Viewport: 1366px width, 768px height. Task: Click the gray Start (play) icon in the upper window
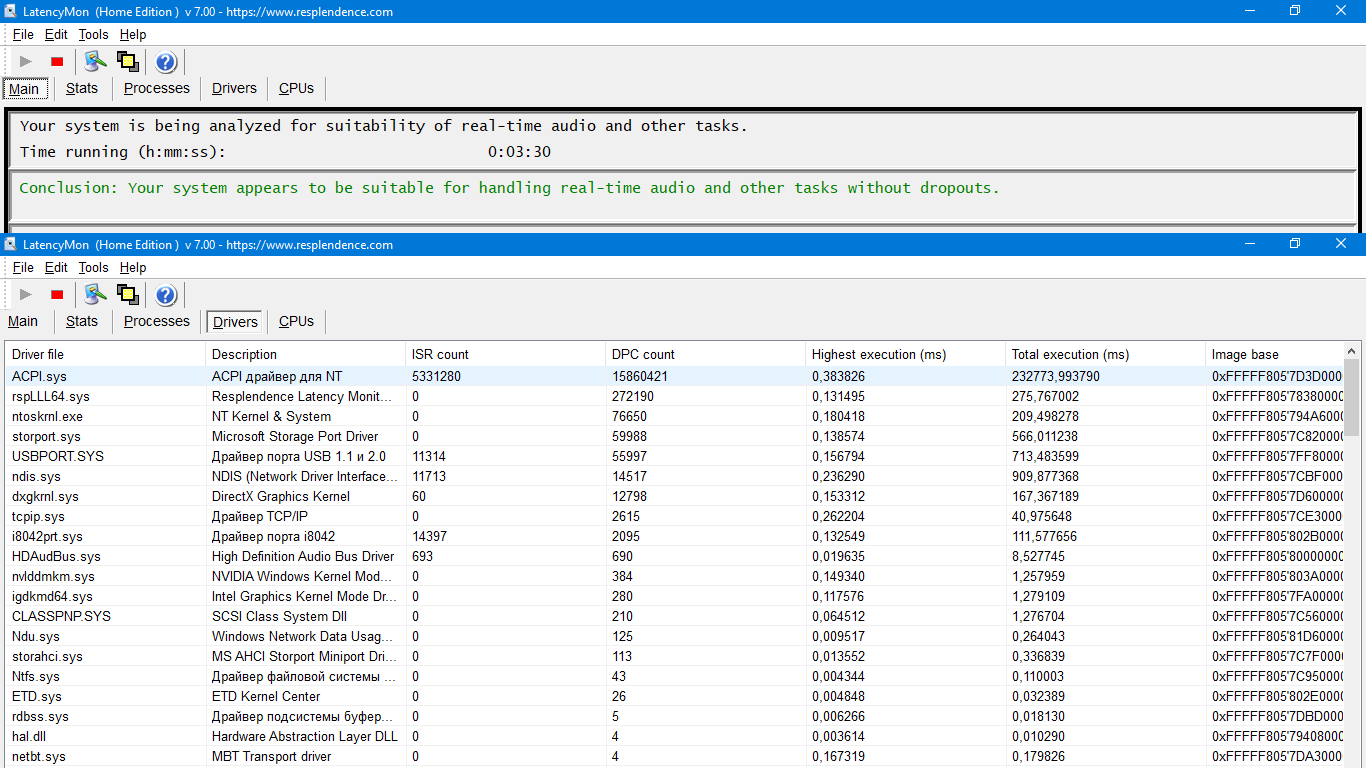(x=26, y=62)
